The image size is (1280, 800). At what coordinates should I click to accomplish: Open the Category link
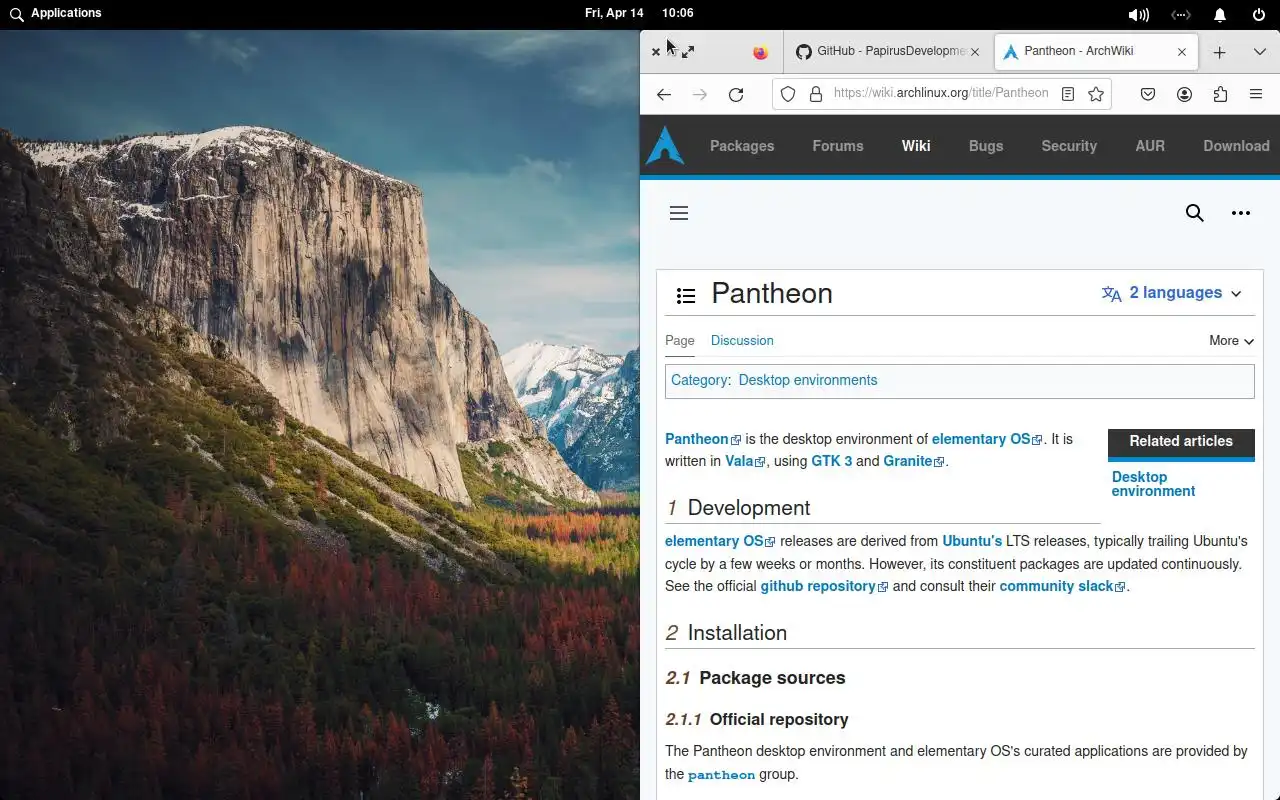pyautogui.click(x=699, y=380)
